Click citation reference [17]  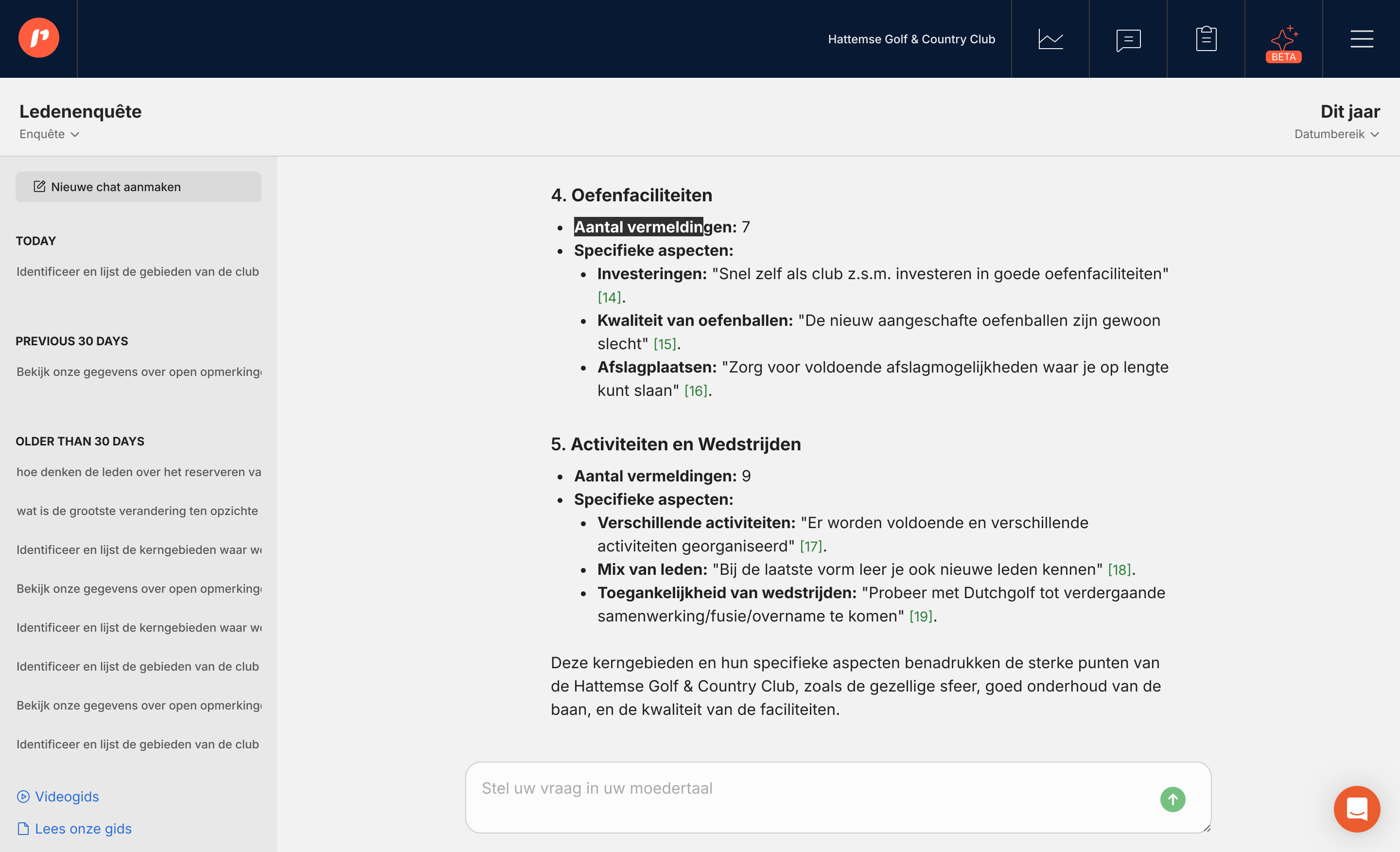[x=811, y=546]
